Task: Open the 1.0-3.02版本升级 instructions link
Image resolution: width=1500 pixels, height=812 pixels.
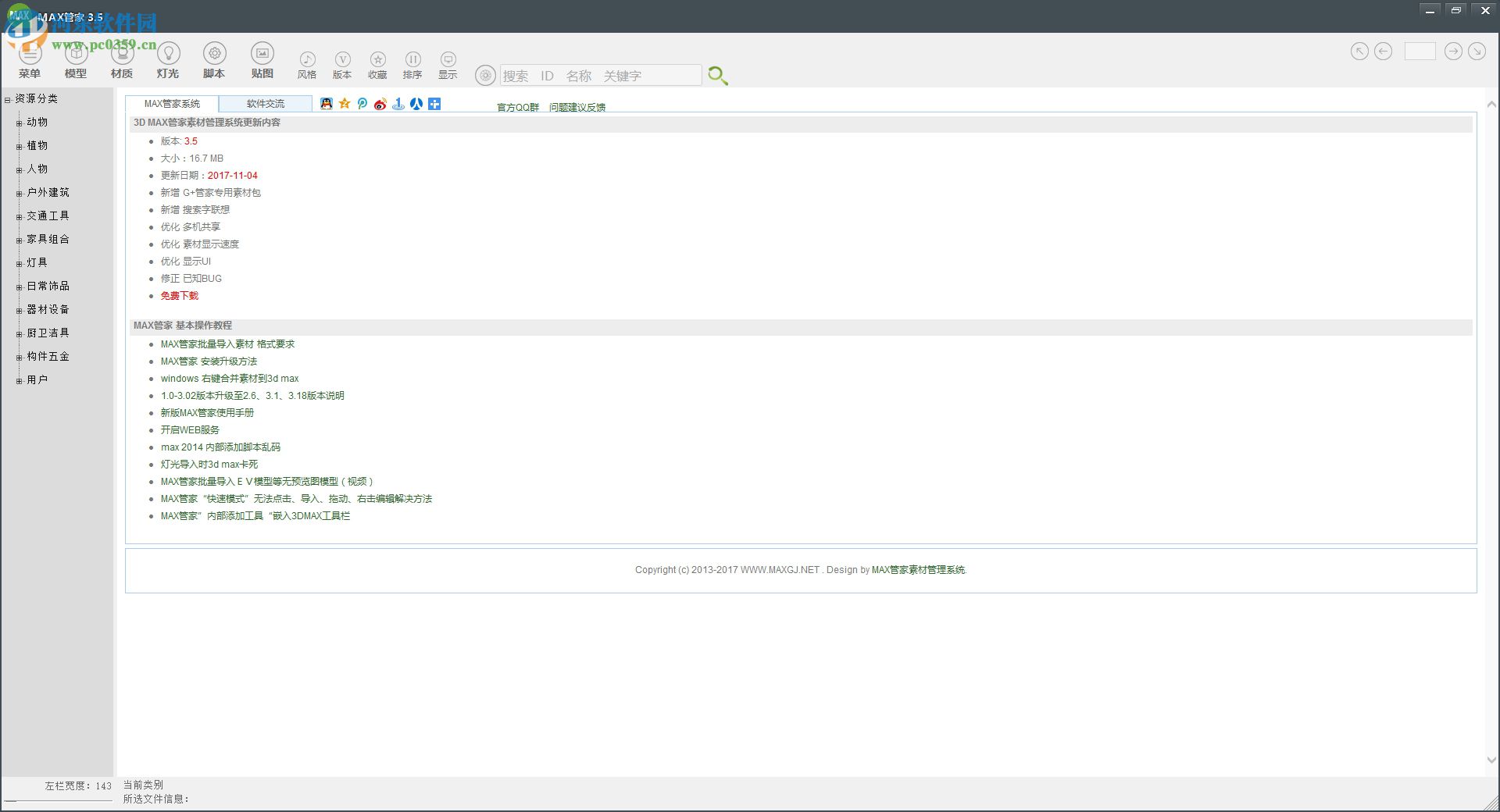Action: [x=252, y=396]
